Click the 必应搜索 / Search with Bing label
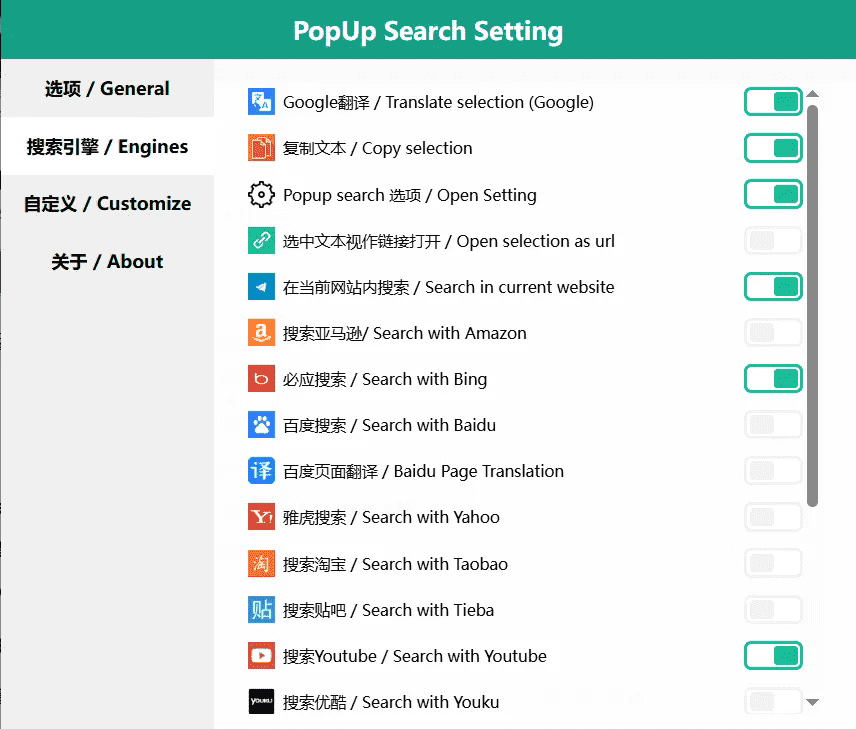Image resolution: width=856 pixels, height=729 pixels. point(385,380)
